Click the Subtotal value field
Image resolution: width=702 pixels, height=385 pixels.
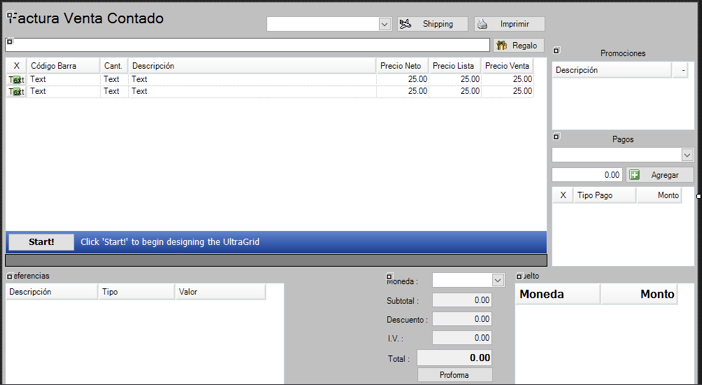[462, 300]
